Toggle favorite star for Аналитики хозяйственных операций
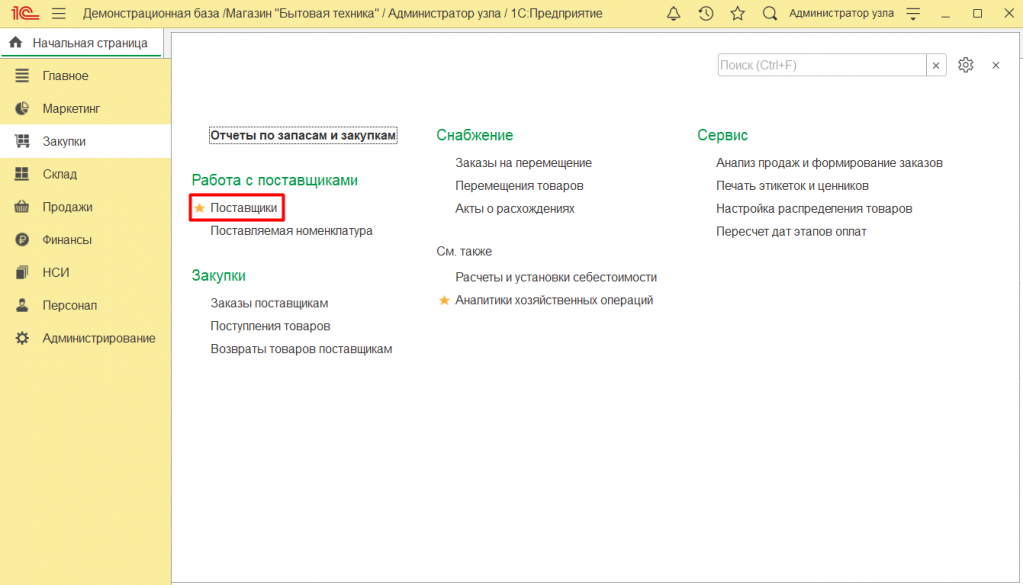Viewport: 1023px width, 585px height. 444,300
